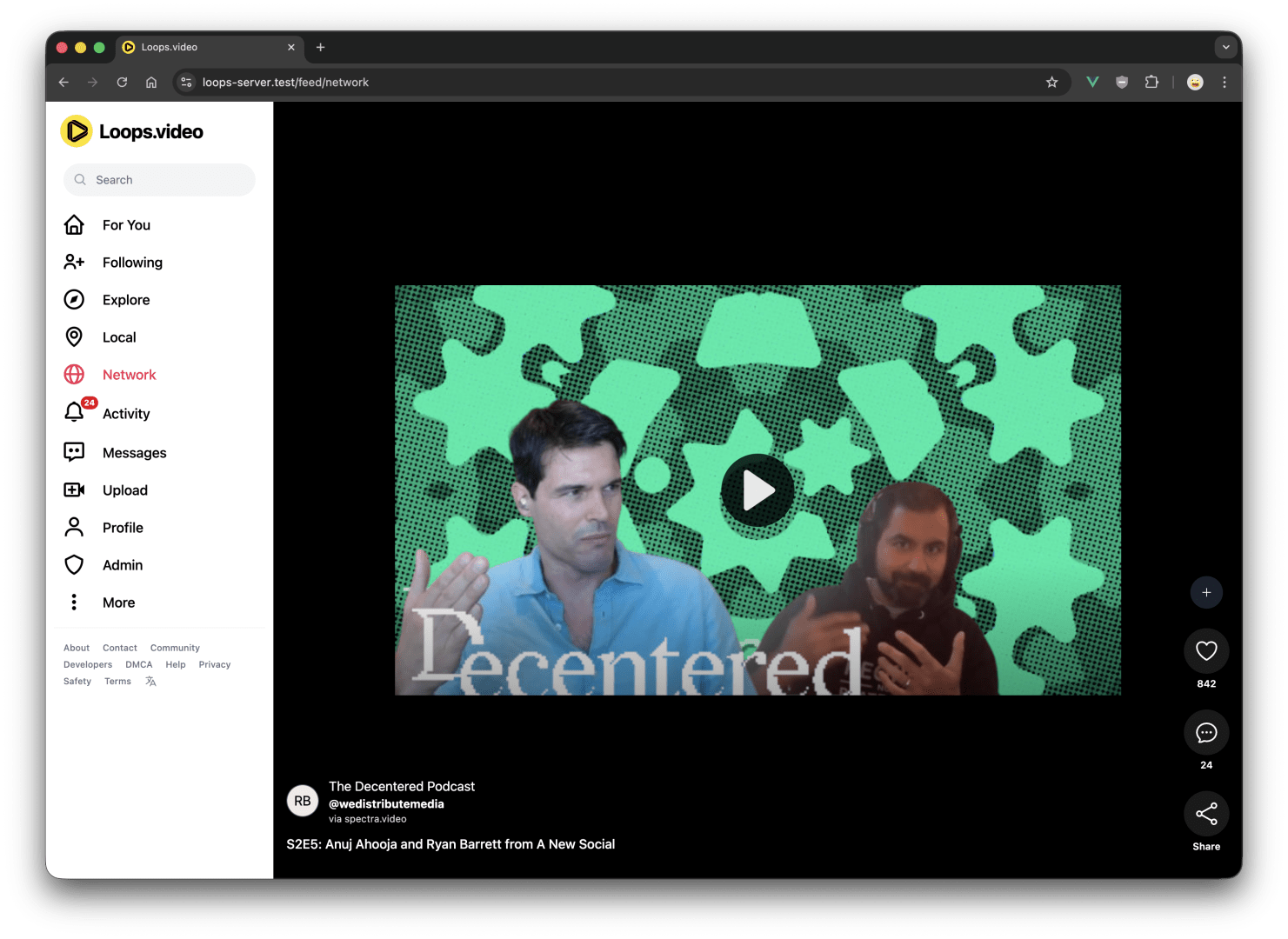Open the Share options for this video
The image size is (1288, 939).
(1206, 814)
